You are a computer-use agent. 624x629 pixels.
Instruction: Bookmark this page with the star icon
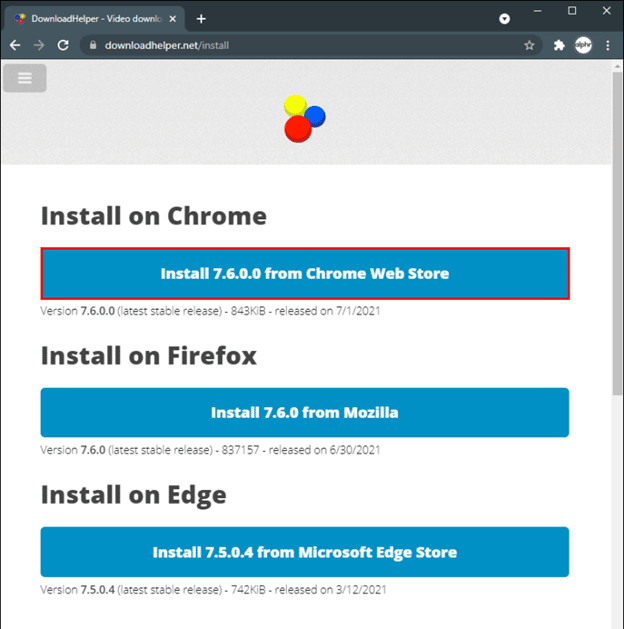pyautogui.click(x=529, y=45)
